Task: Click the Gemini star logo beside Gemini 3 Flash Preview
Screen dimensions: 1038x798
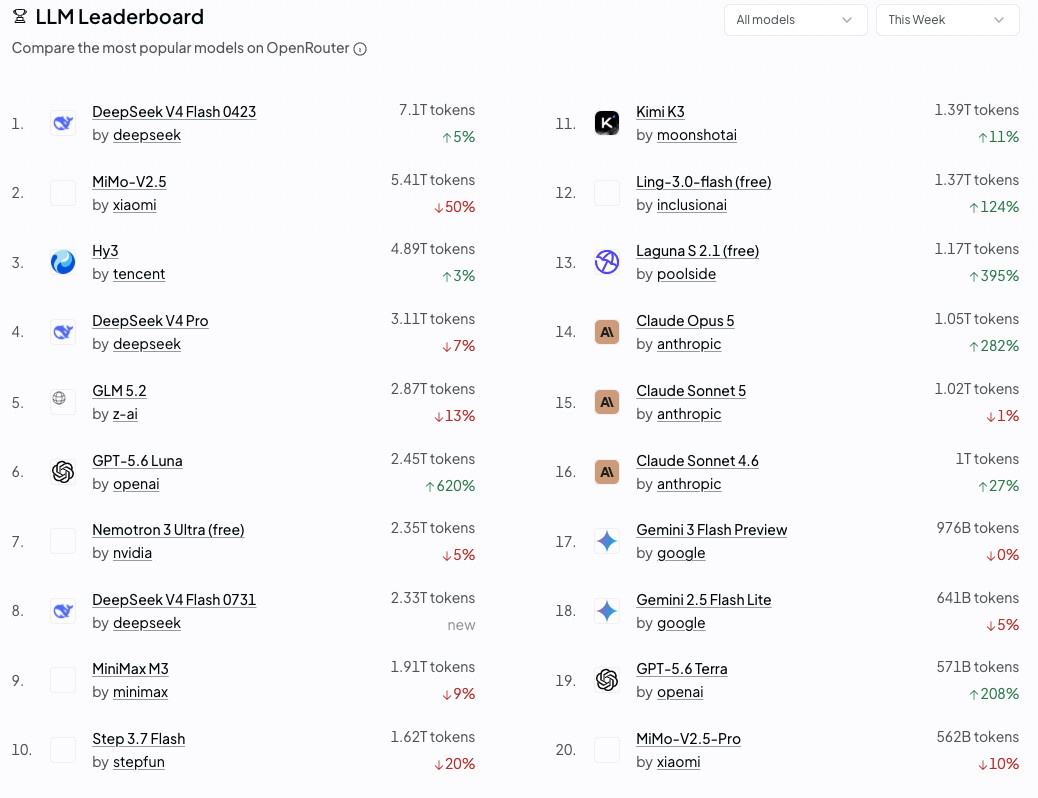Action: tap(607, 541)
